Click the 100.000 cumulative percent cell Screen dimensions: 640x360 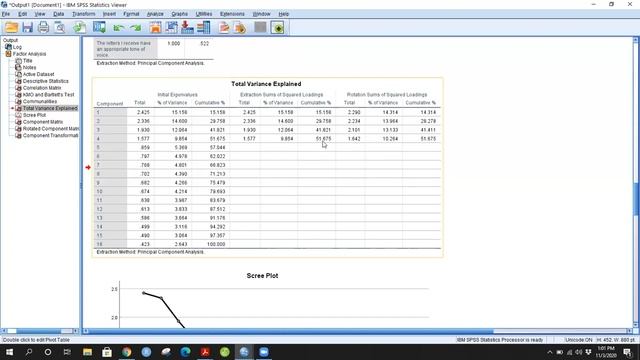coord(216,244)
